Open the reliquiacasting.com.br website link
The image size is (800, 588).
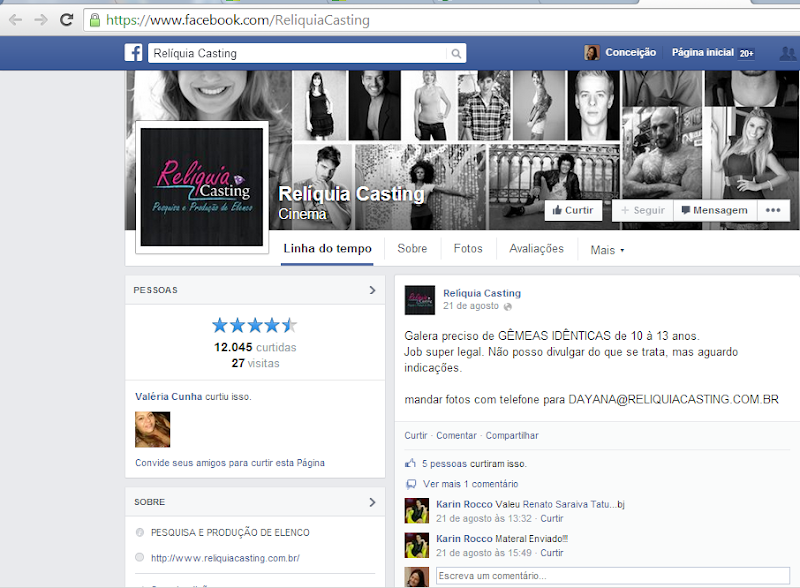225,558
